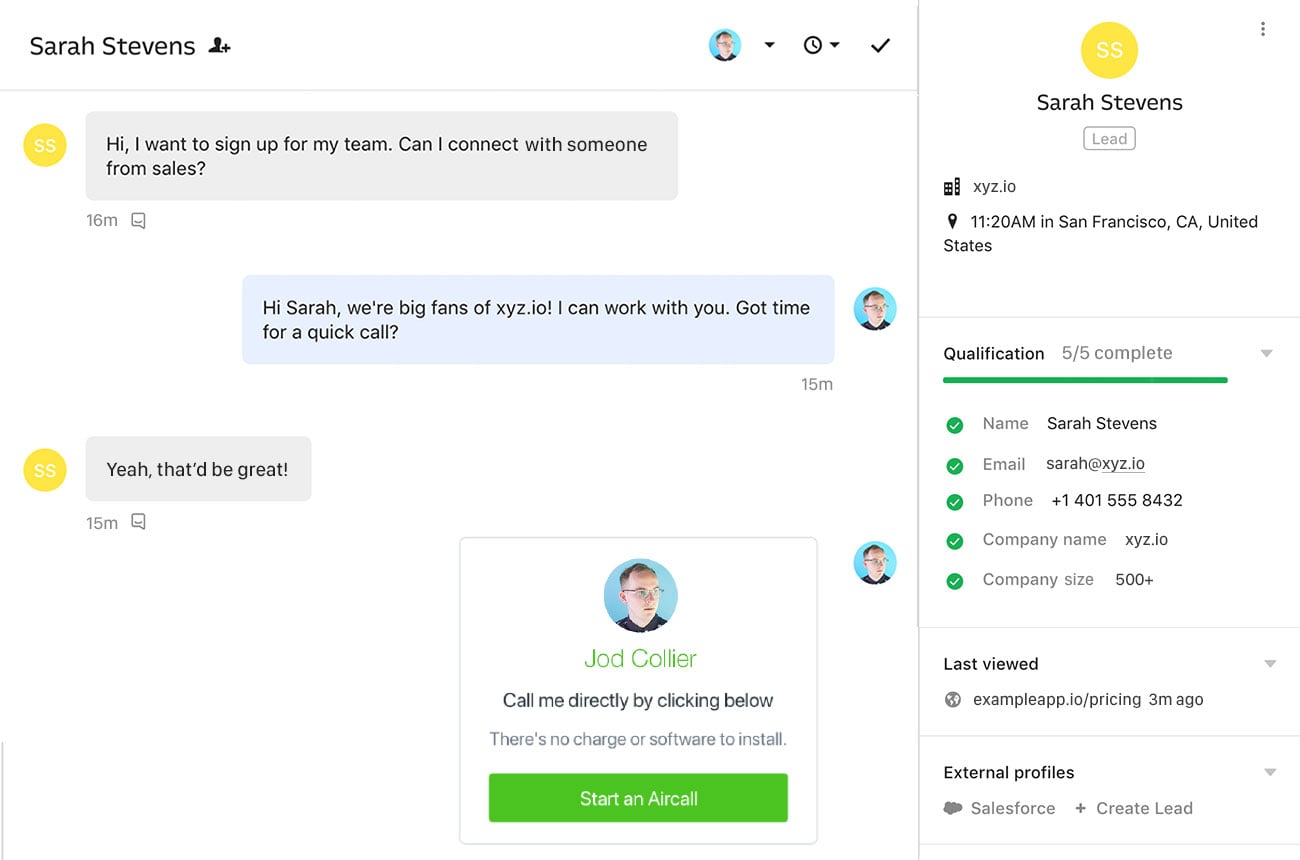This screenshot has height=860, width=1300.
Task: Click the globe icon next to exampleapp.io/pricing
Action: click(x=953, y=700)
